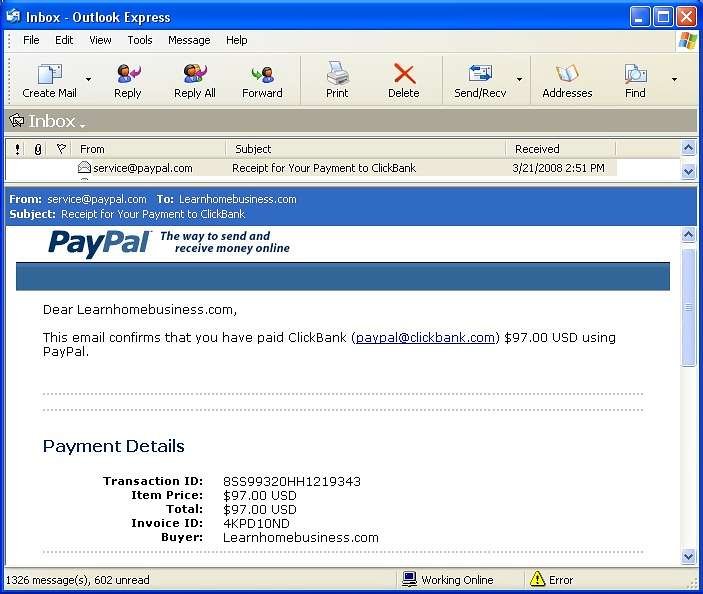Screen dimensions: 703x594
Task: Click the To recipient Learnhomebusiness.com in header
Action: (238, 199)
